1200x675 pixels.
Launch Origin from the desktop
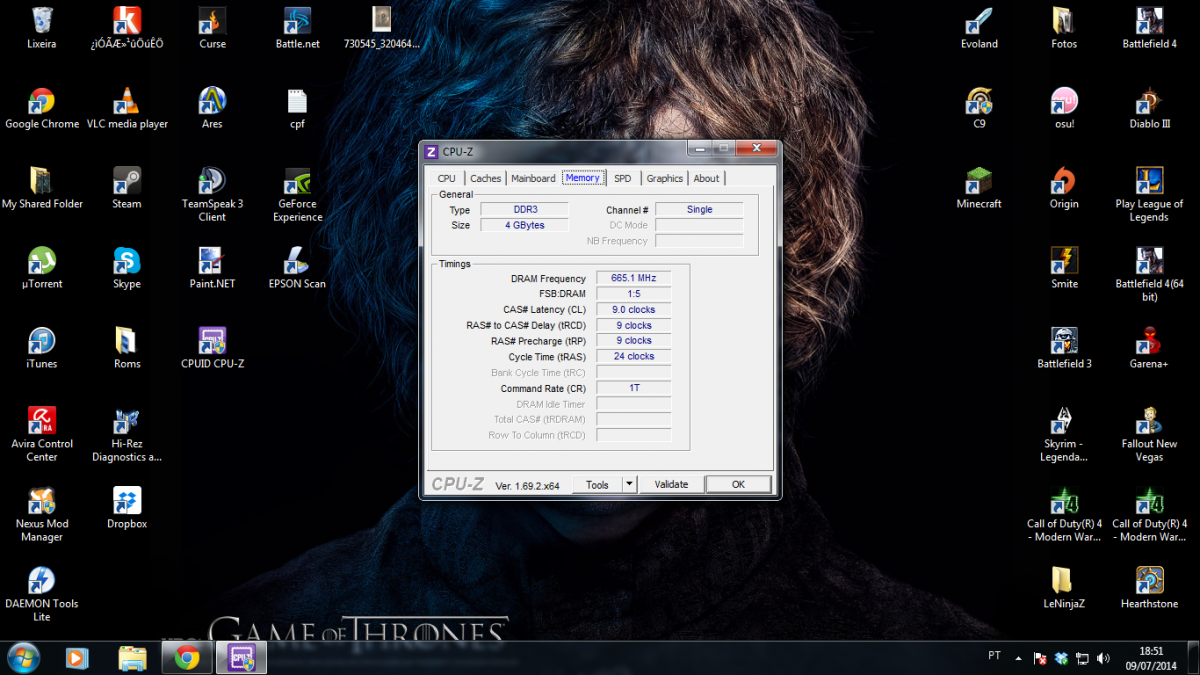(x=1064, y=188)
